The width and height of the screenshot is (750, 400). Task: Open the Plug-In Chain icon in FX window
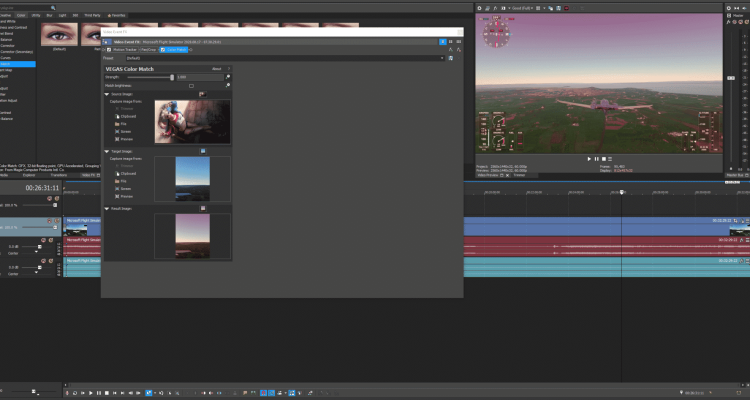451,49
